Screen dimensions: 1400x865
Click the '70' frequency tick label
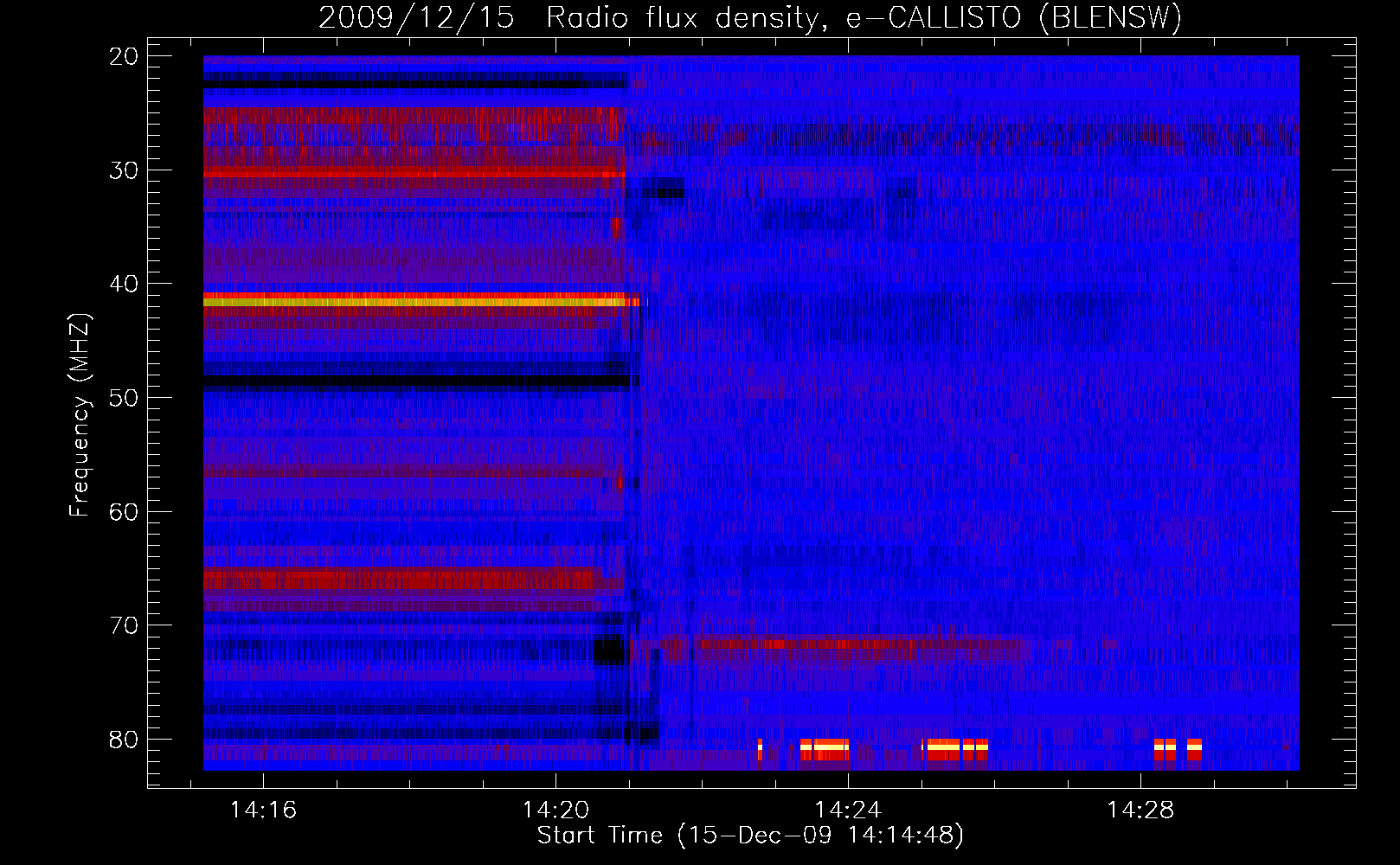124,625
